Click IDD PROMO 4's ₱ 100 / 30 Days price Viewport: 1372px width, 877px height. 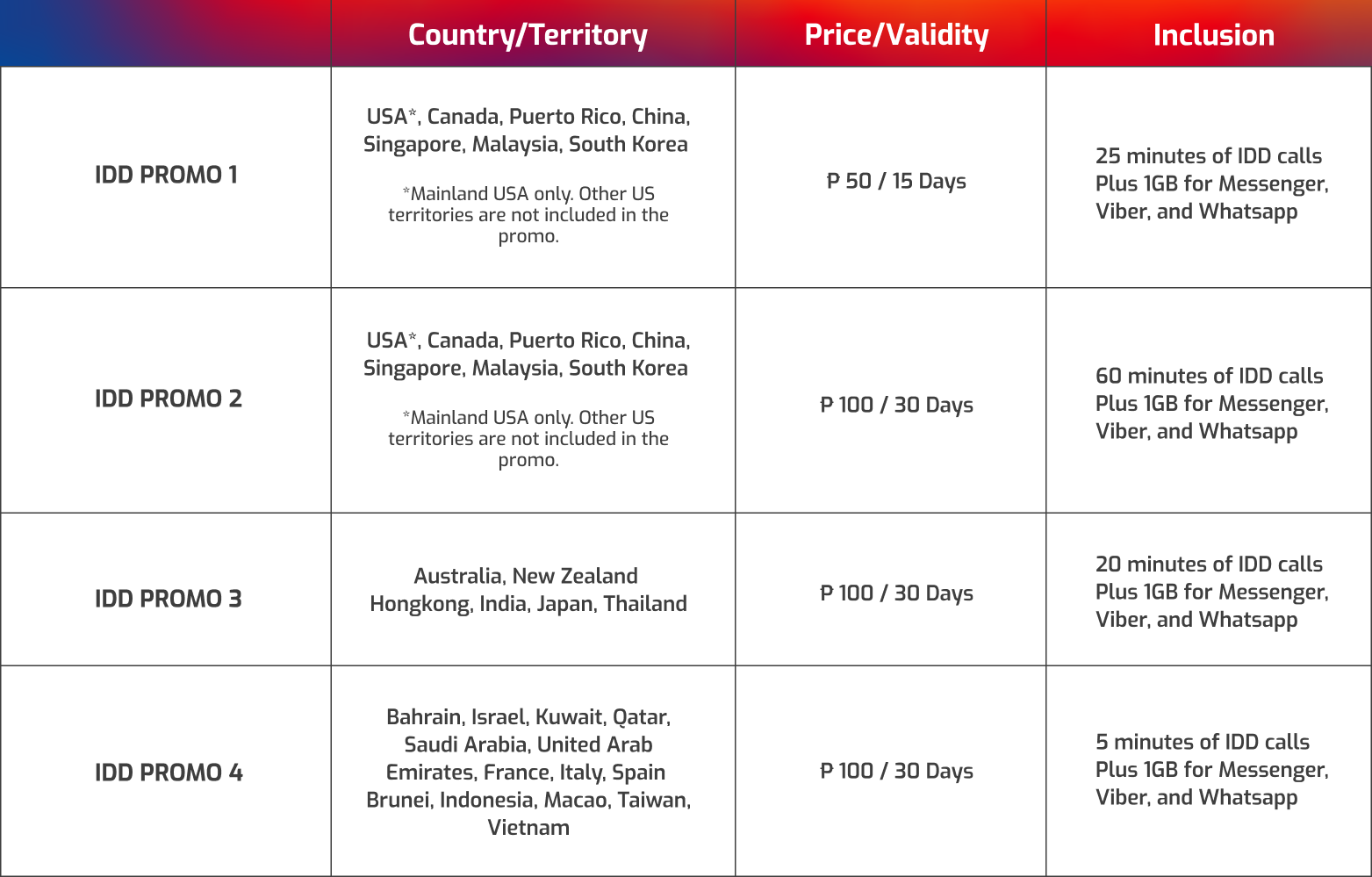[896, 771]
